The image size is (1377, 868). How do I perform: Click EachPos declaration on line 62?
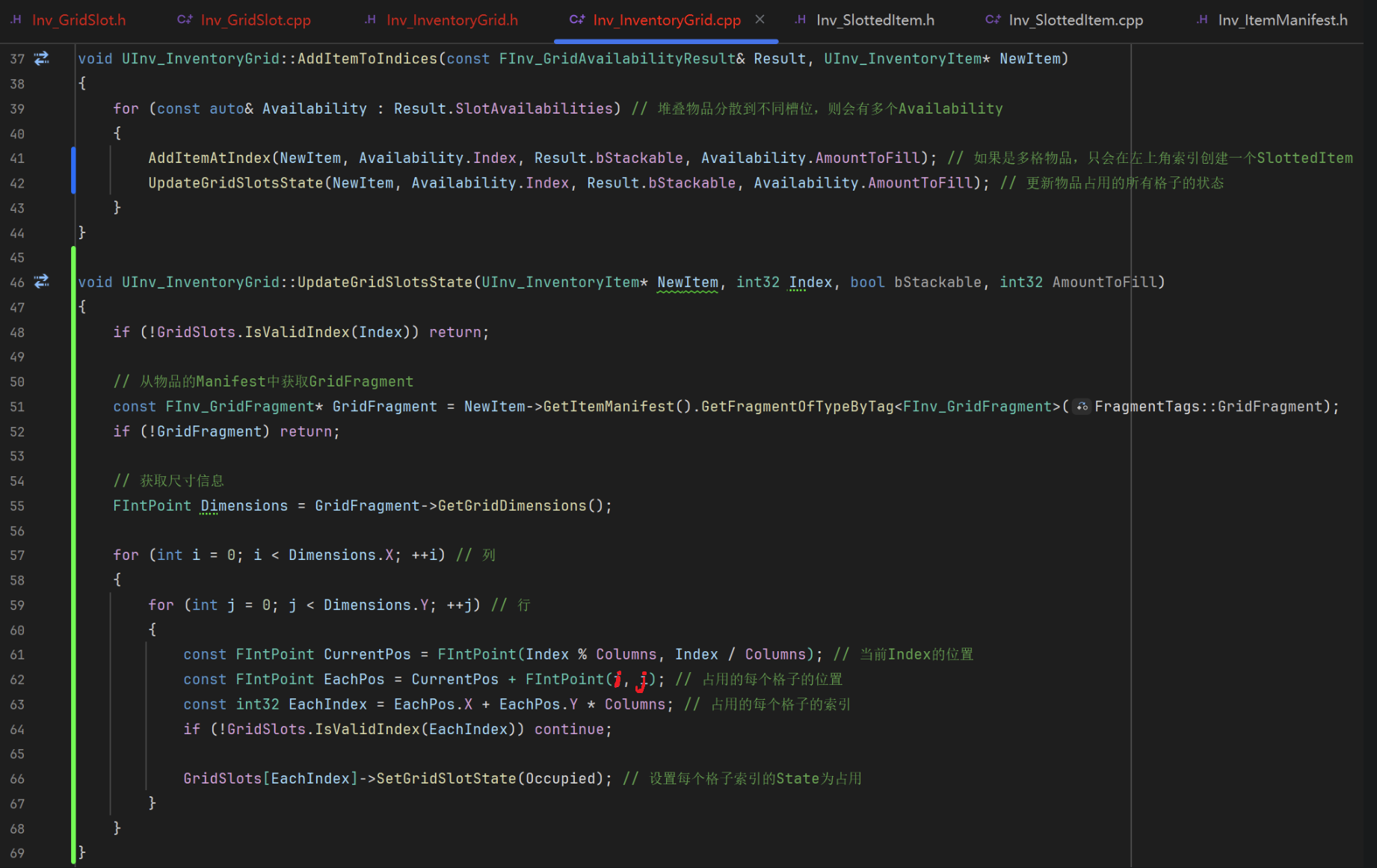354,680
